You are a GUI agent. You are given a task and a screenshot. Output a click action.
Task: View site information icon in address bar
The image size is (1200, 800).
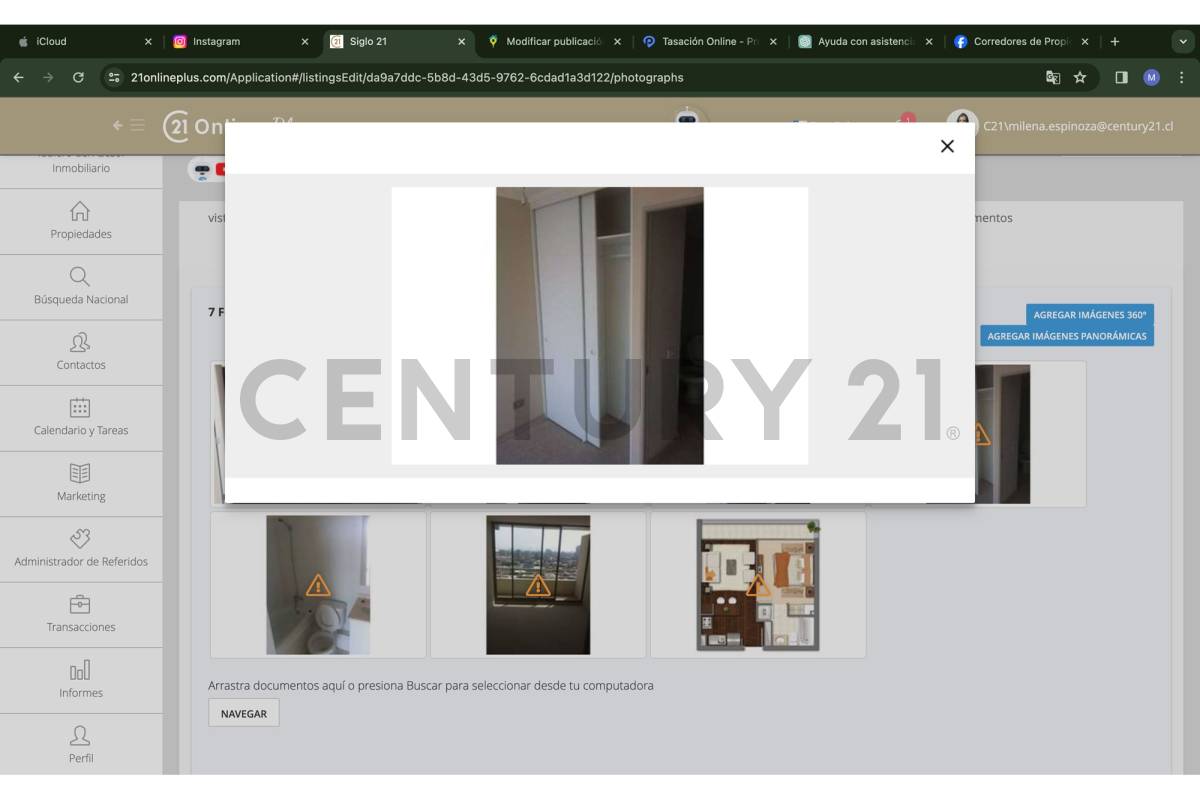point(114,77)
